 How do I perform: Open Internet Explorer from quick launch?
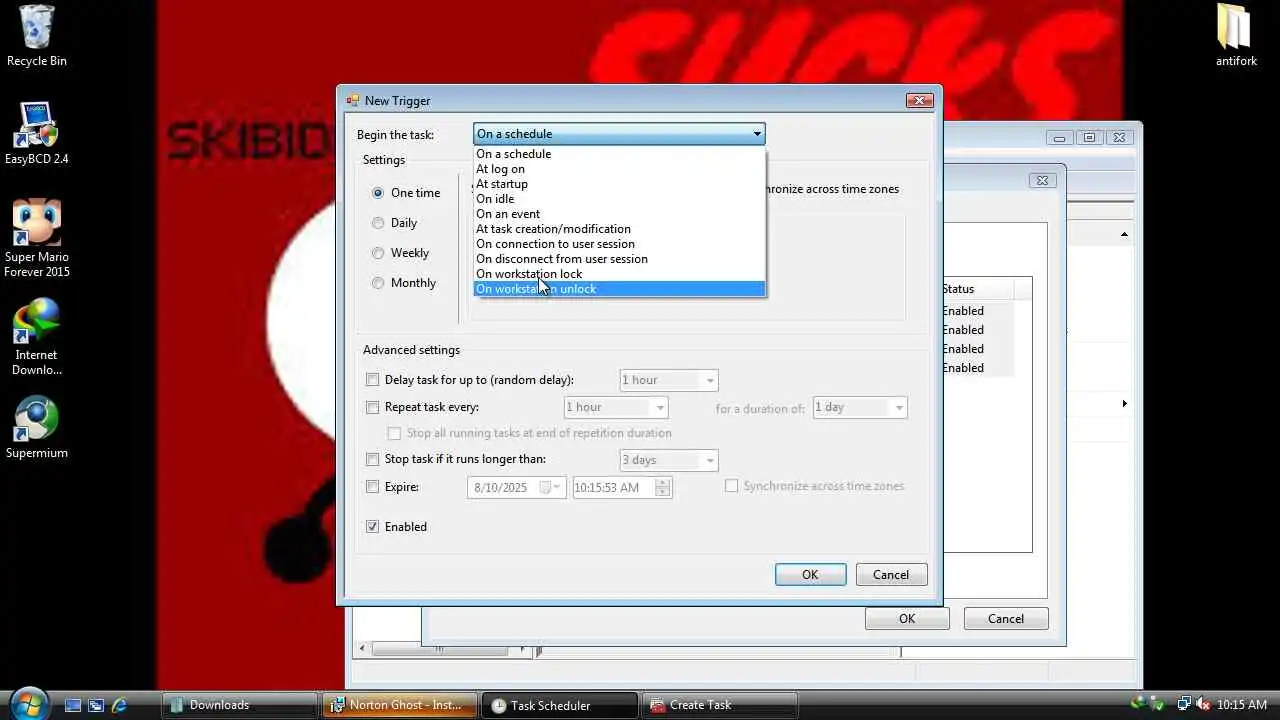(x=119, y=705)
